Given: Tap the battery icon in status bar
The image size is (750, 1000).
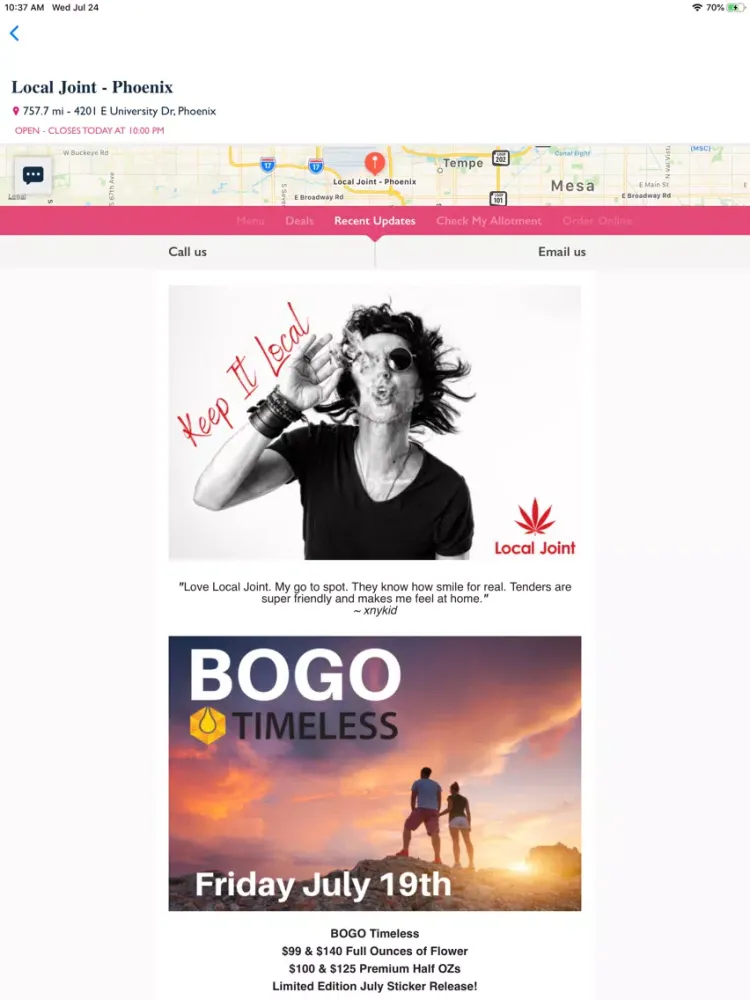Looking at the screenshot, I should point(736,8).
